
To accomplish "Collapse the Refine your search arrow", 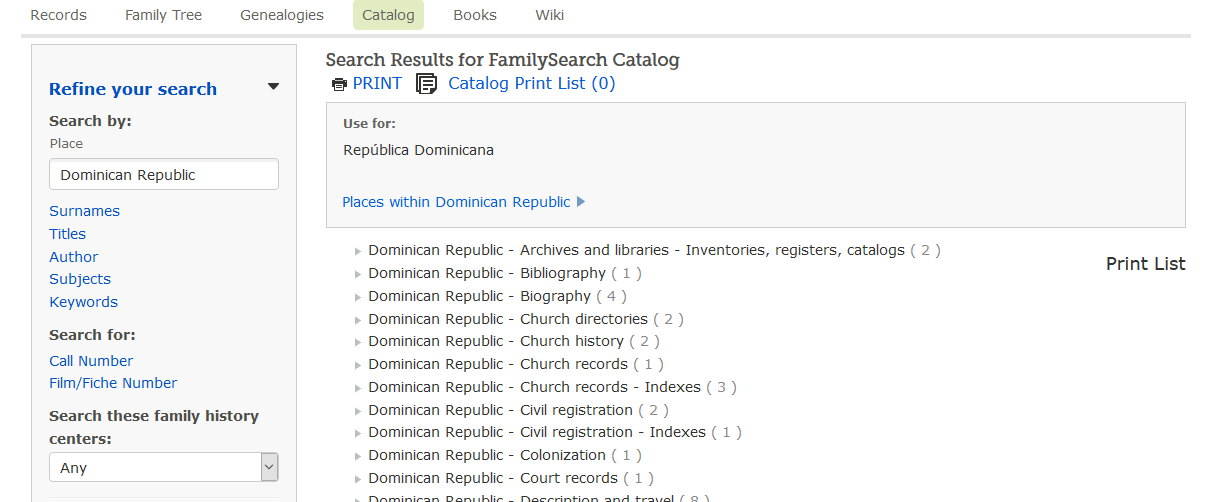I will tap(273, 87).
